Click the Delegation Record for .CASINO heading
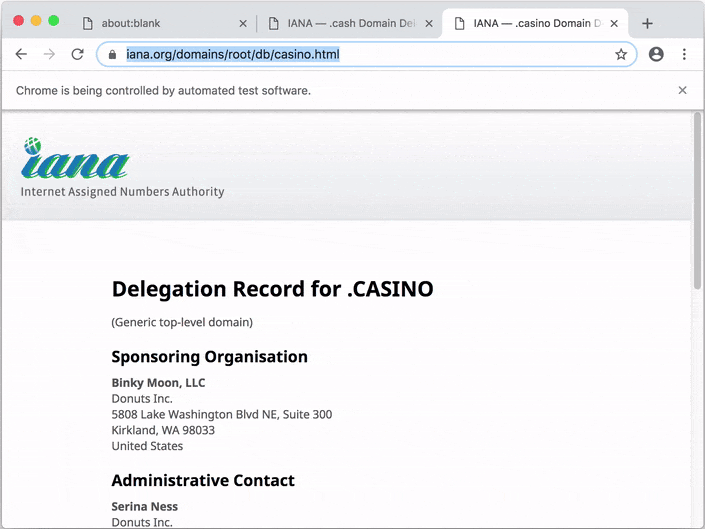705x529 pixels. [x=272, y=289]
